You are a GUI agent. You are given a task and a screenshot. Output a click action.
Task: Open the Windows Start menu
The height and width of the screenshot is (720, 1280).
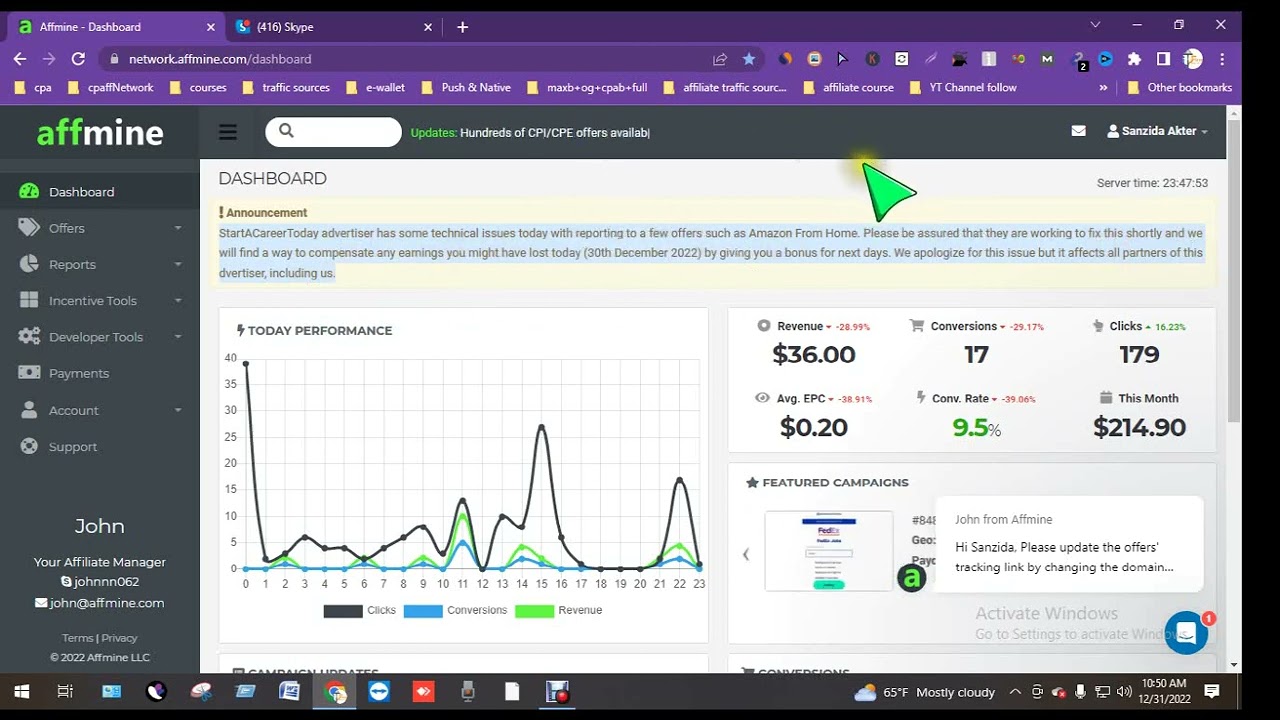21,691
